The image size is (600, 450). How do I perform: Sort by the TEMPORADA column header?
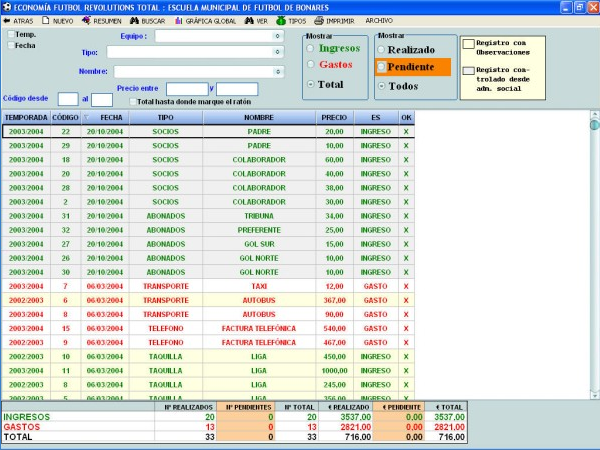[x=26, y=118]
